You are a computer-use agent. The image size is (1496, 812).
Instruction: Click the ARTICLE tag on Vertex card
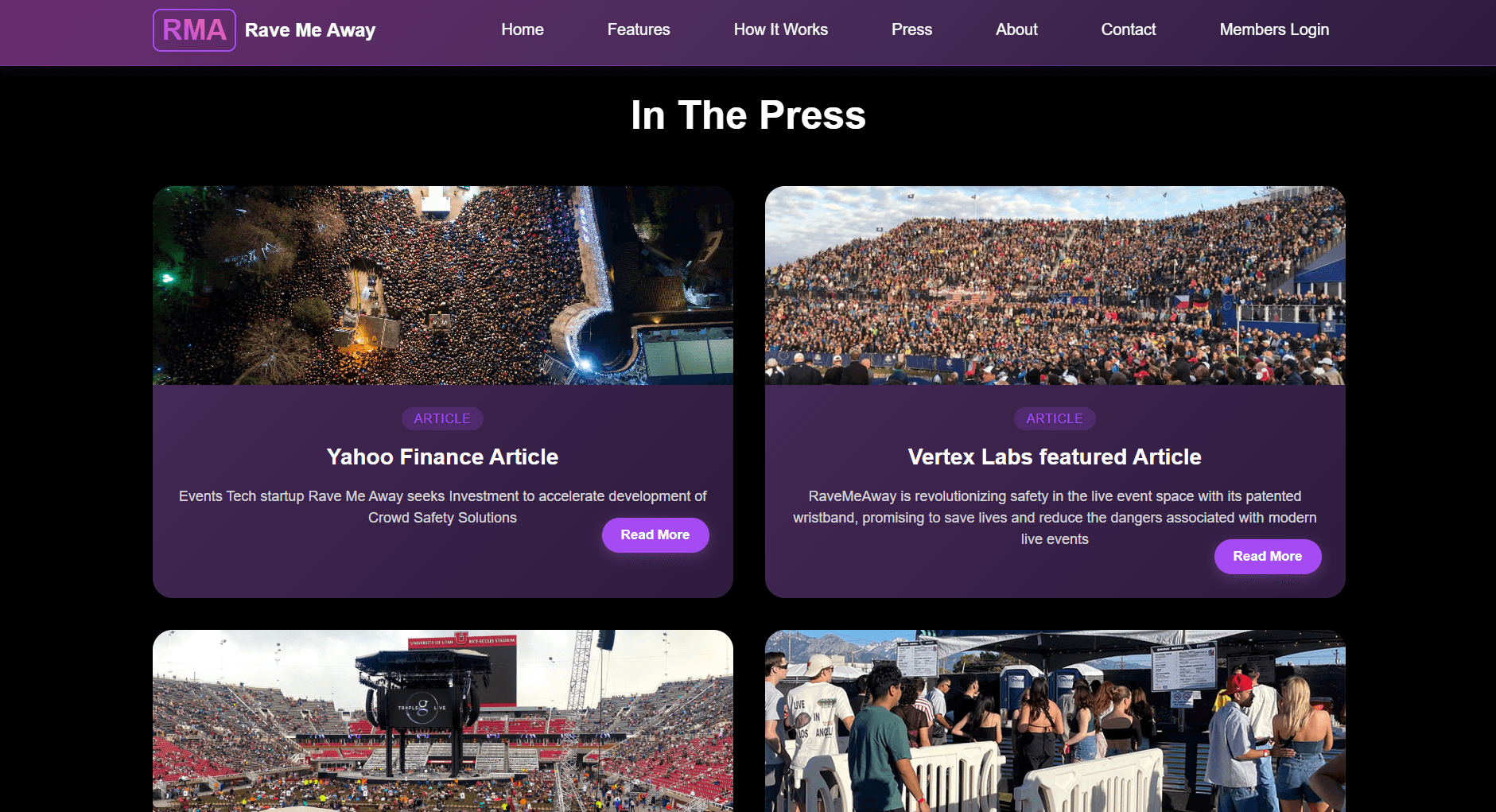click(1055, 418)
